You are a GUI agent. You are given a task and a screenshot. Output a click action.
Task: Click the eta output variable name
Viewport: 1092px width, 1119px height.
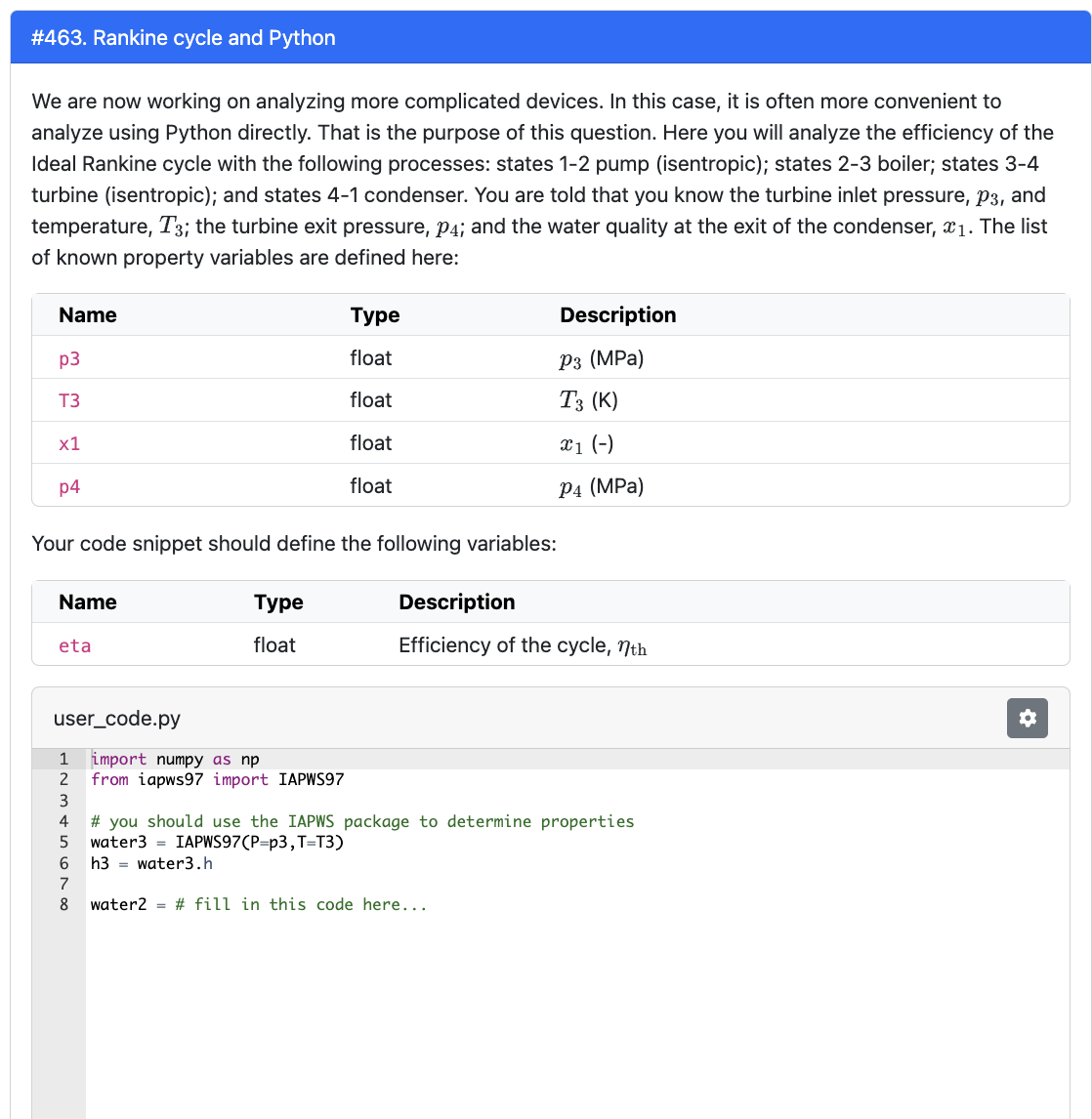[74, 645]
